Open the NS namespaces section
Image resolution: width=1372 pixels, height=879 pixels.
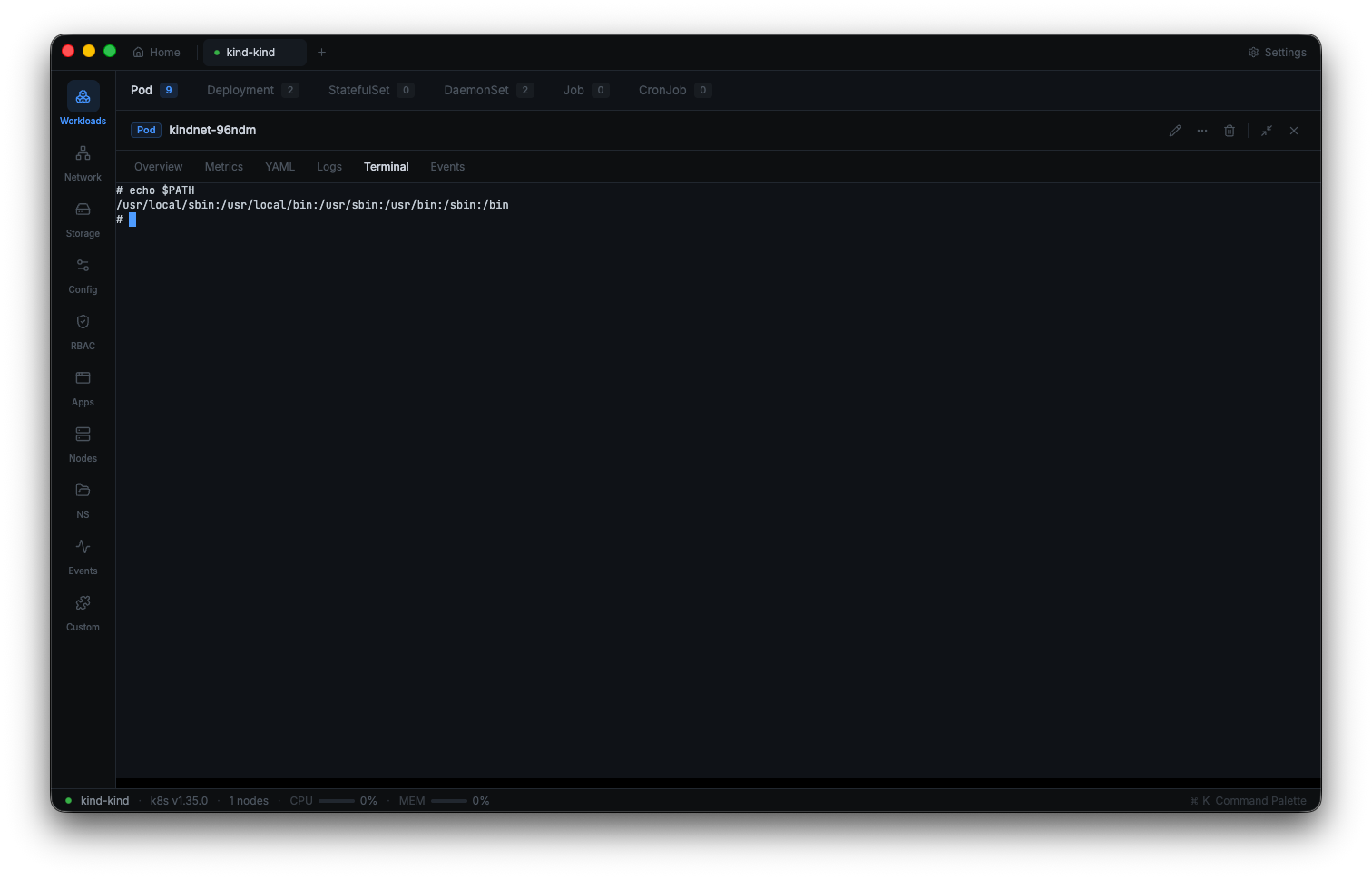[83, 501]
